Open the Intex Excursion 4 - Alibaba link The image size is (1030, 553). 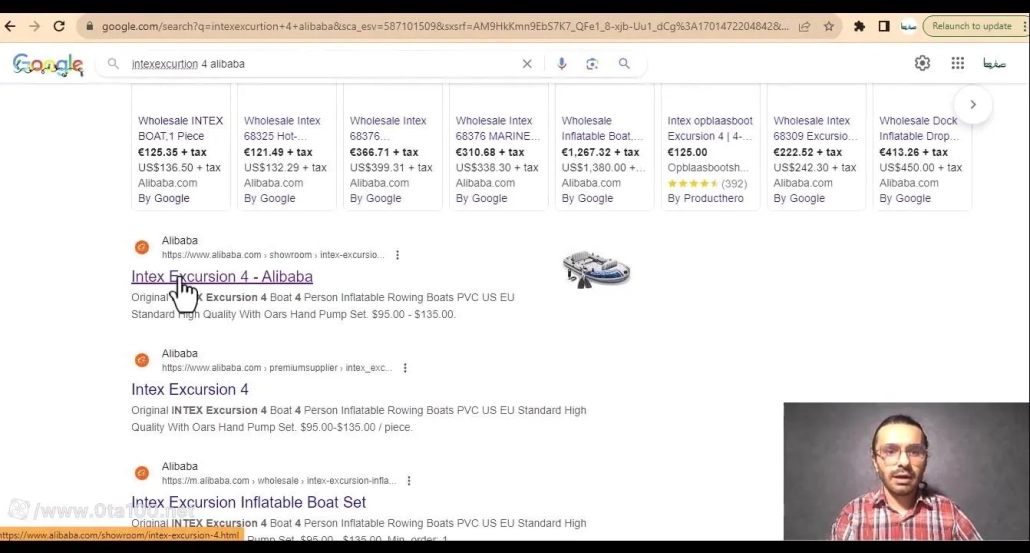(x=222, y=277)
